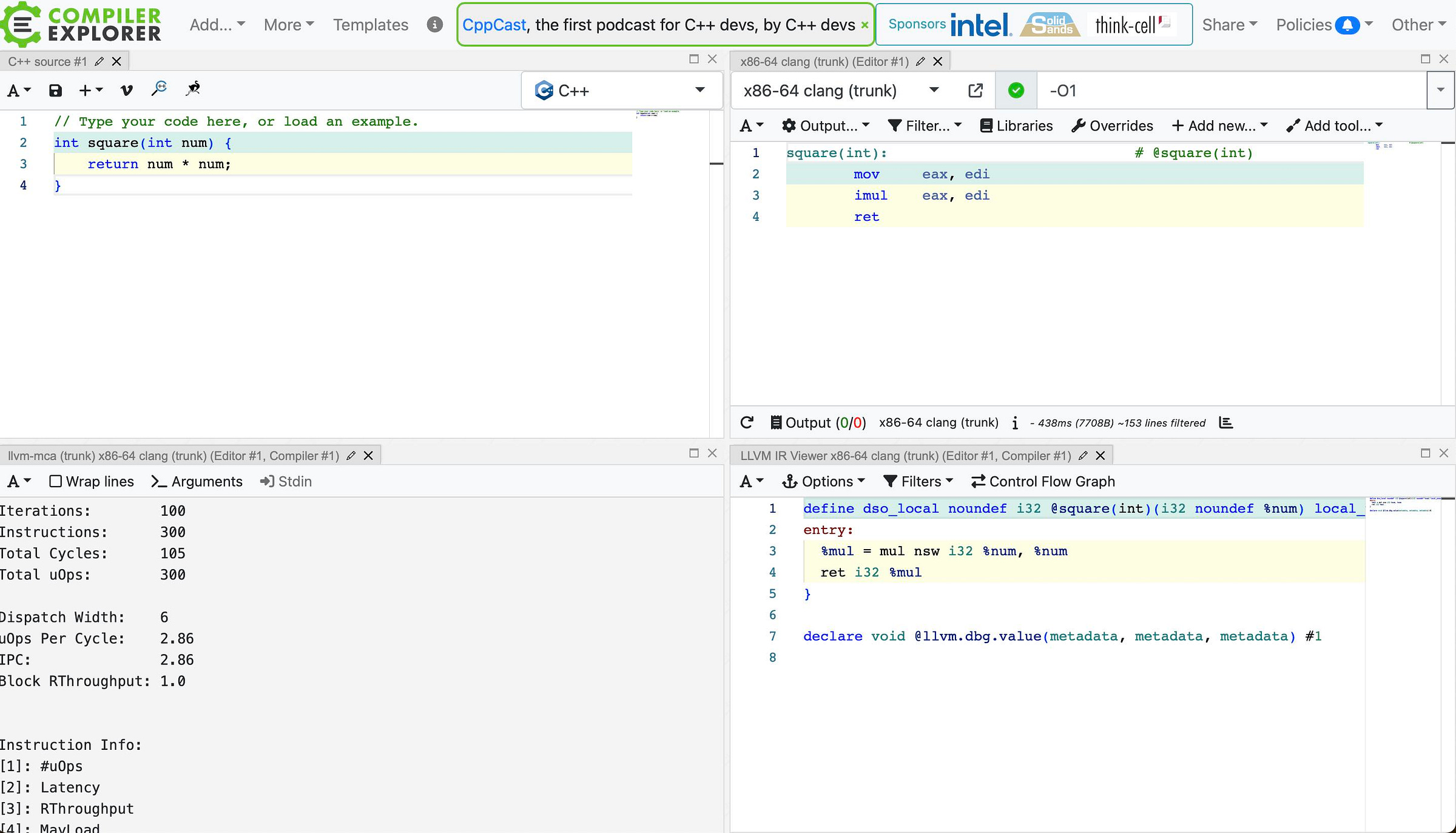Screen dimensions: 1456x833
Task: Click the green compile status checkmark
Action: [x=1016, y=90]
